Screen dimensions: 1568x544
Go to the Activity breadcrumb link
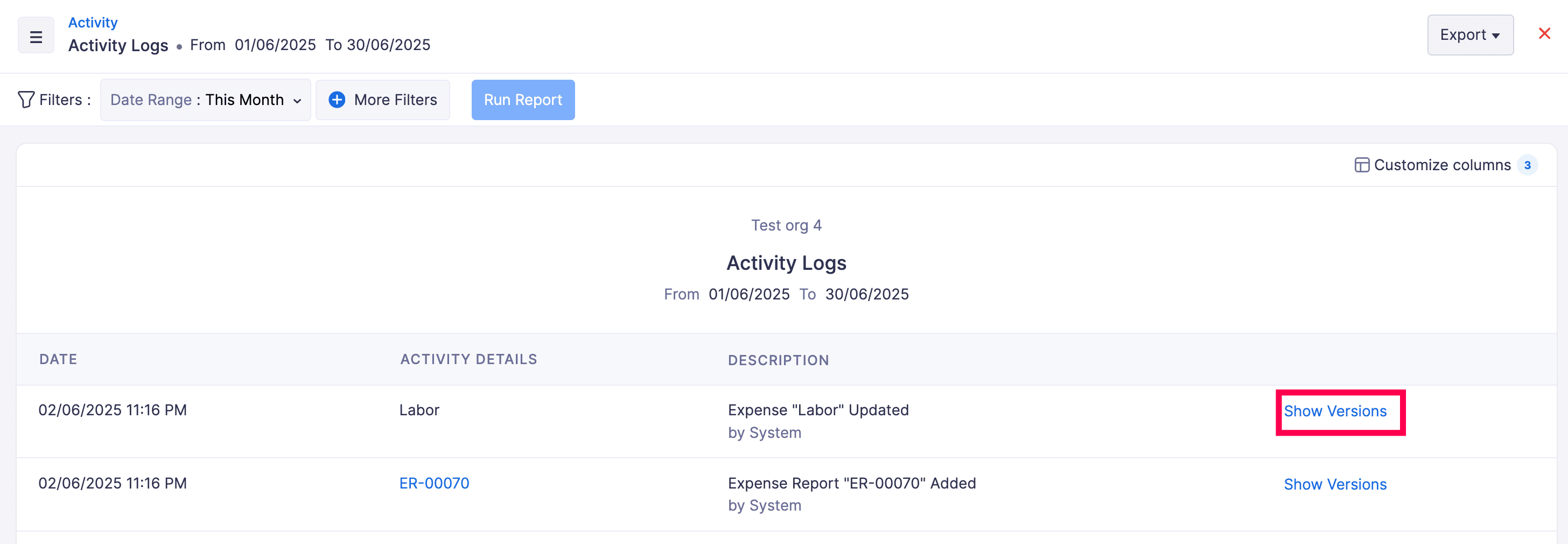tap(93, 23)
